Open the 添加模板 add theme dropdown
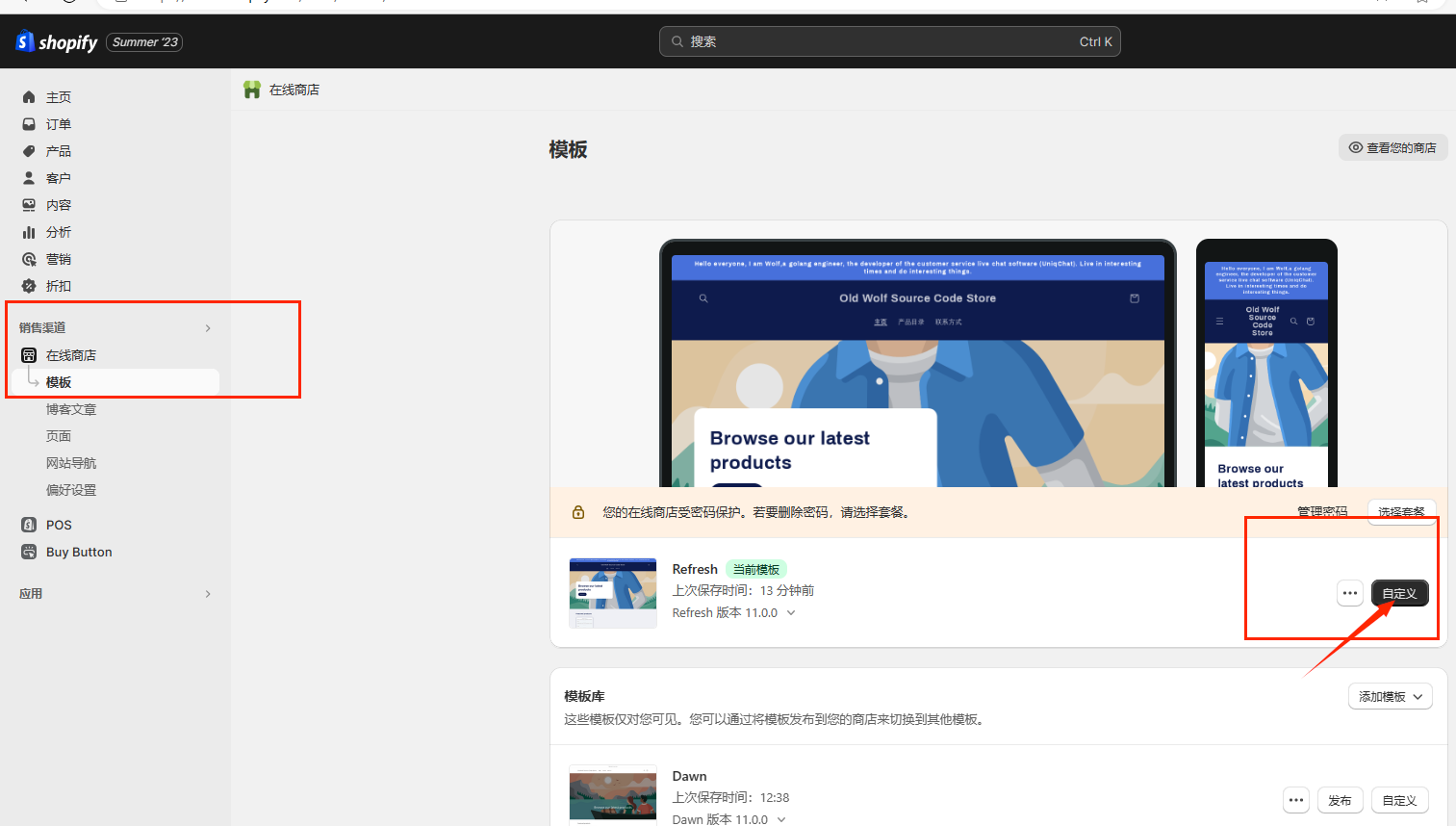This screenshot has height=826, width=1456. pyautogui.click(x=1391, y=696)
